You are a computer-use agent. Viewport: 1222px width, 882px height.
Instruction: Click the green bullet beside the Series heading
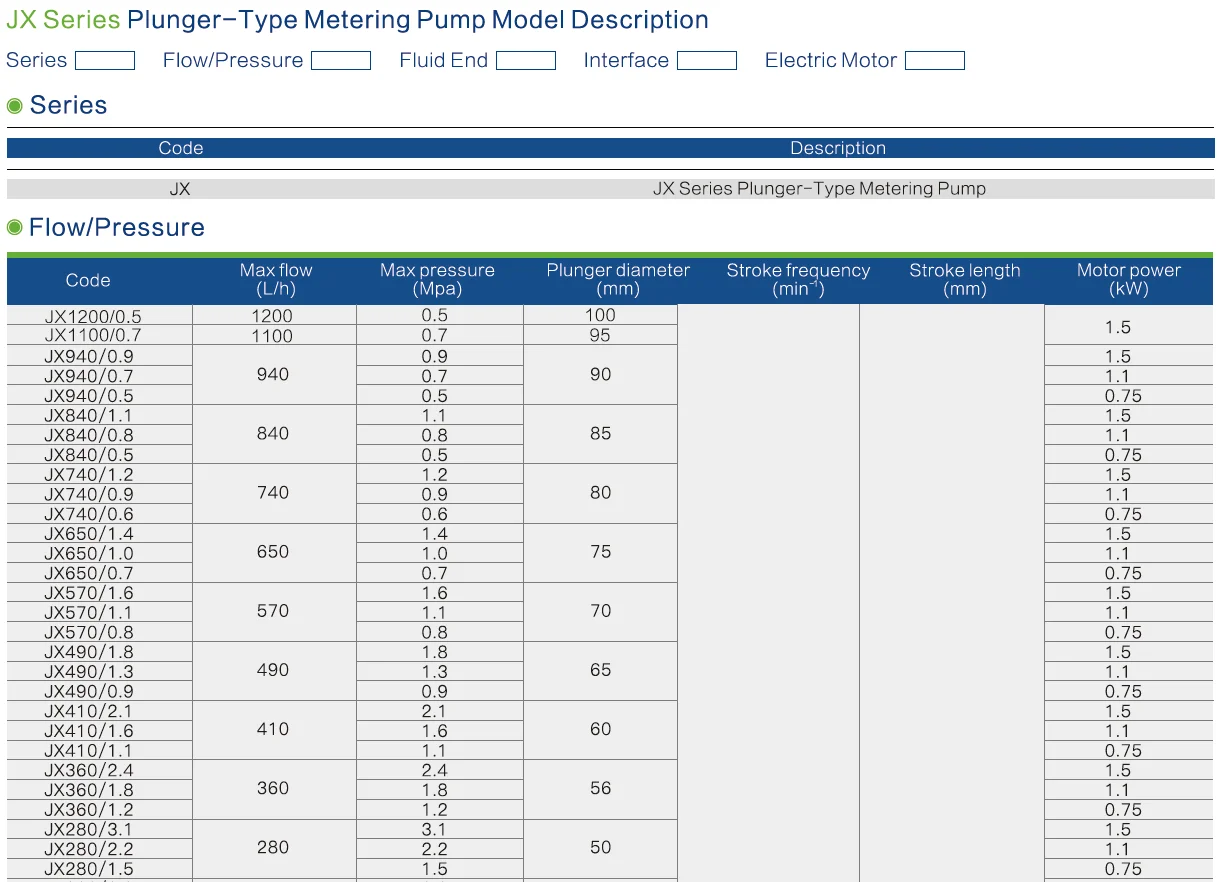click(x=15, y=106)
